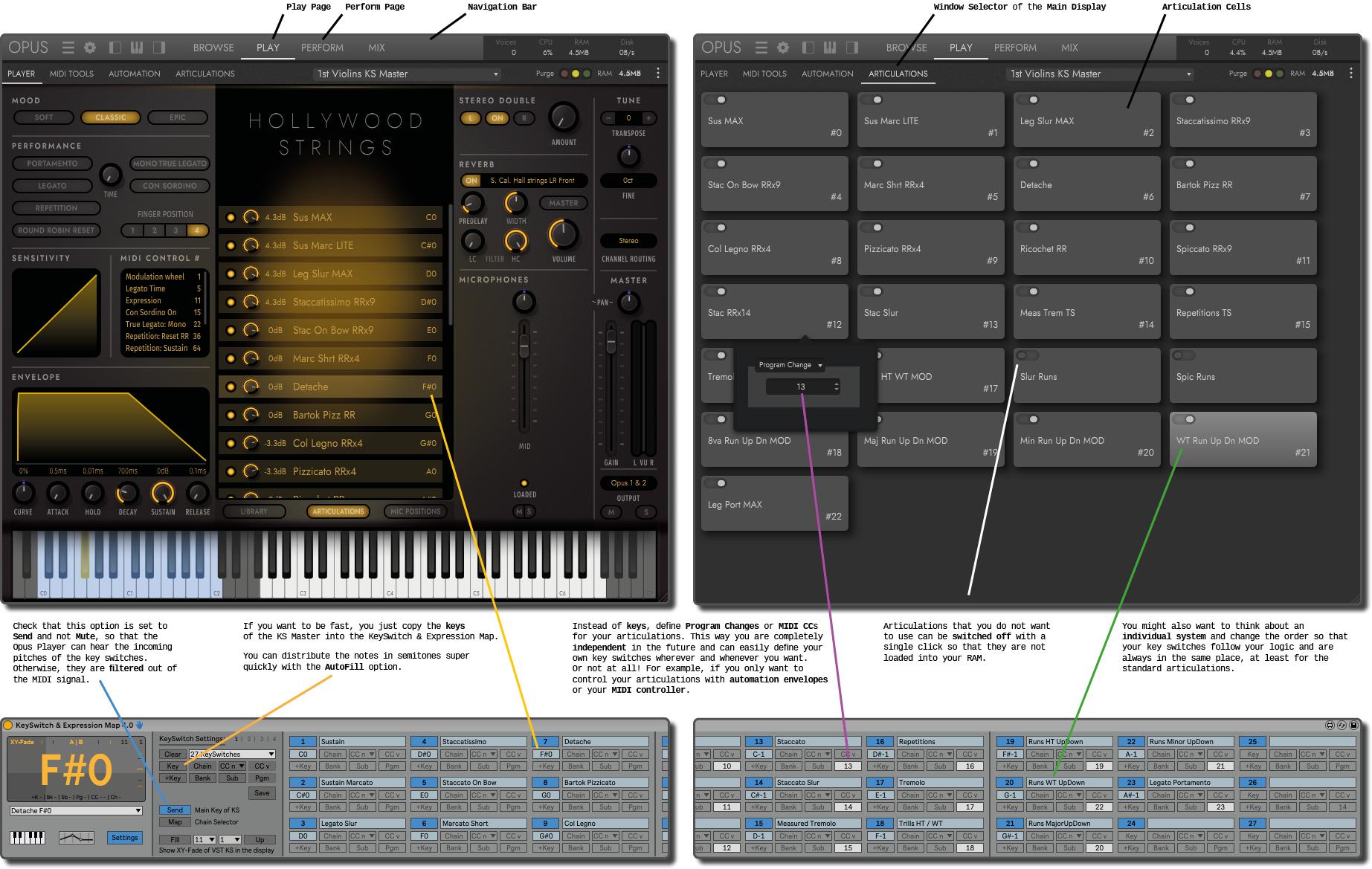The height and width of the screenshot is (869, 1372).
Task: Click the Volume knob
Action: click(563, 235)
